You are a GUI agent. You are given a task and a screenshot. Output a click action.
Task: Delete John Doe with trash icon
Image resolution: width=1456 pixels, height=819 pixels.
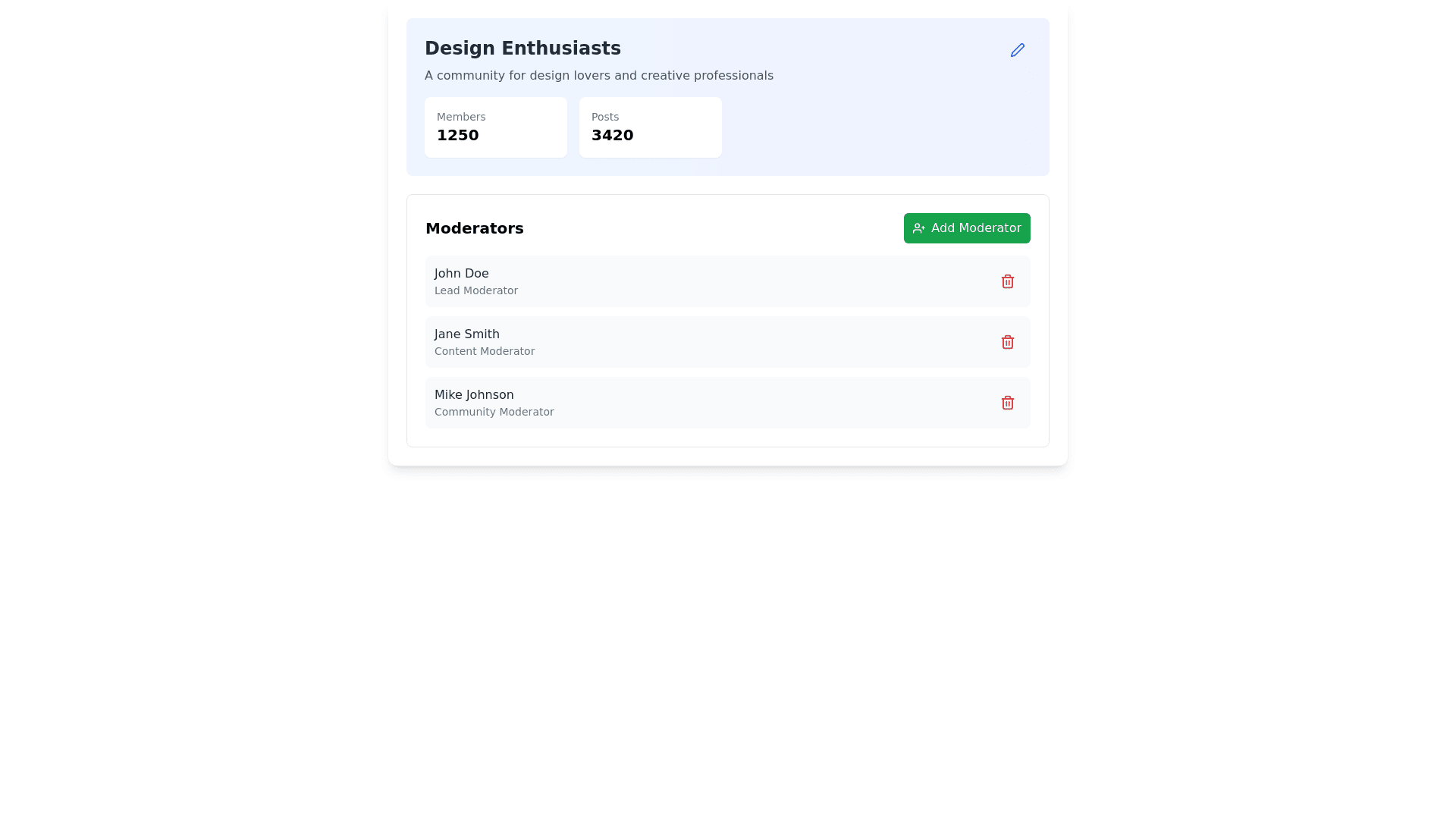1007,281
